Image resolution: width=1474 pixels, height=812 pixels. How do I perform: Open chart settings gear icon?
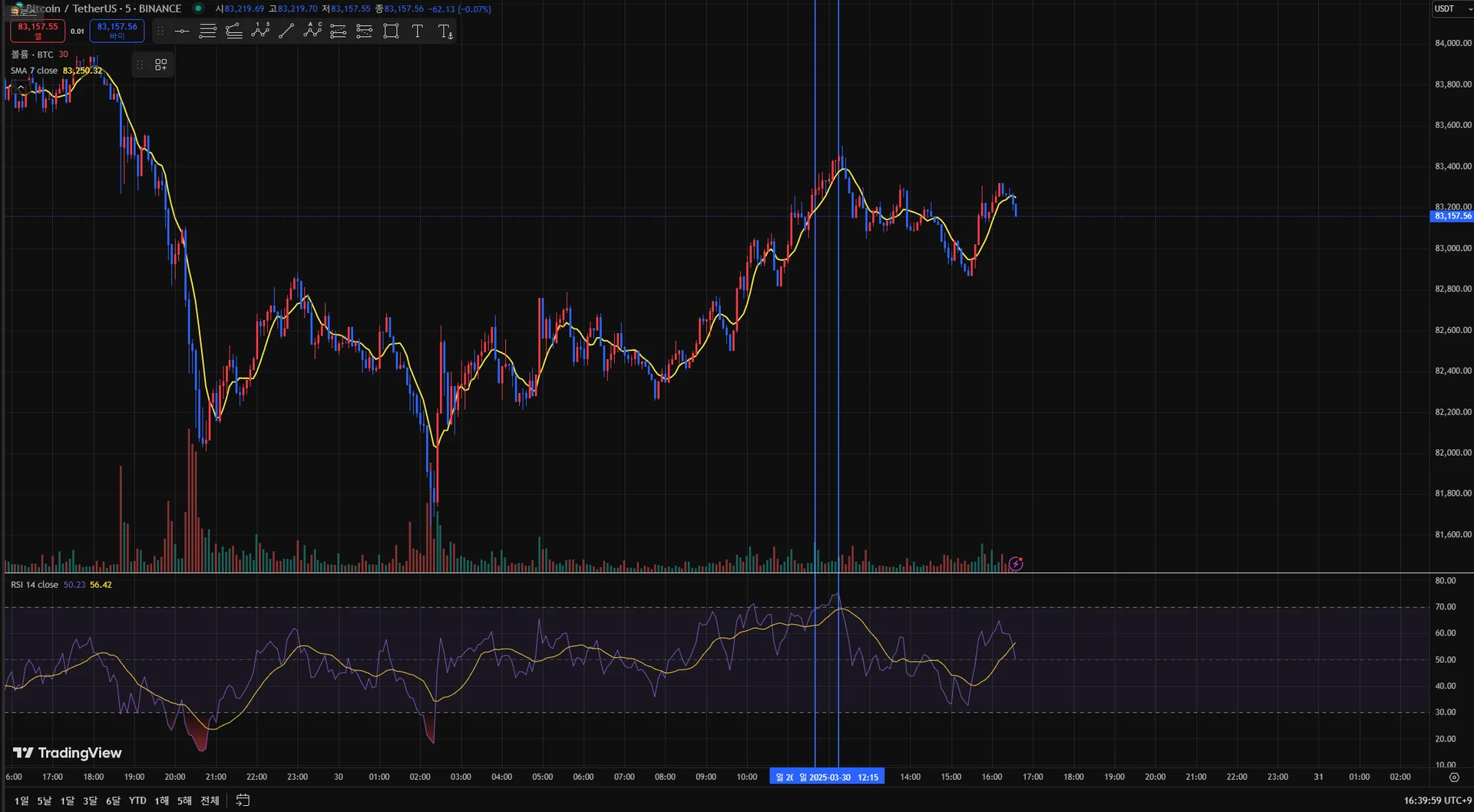tap(1454, 777)
